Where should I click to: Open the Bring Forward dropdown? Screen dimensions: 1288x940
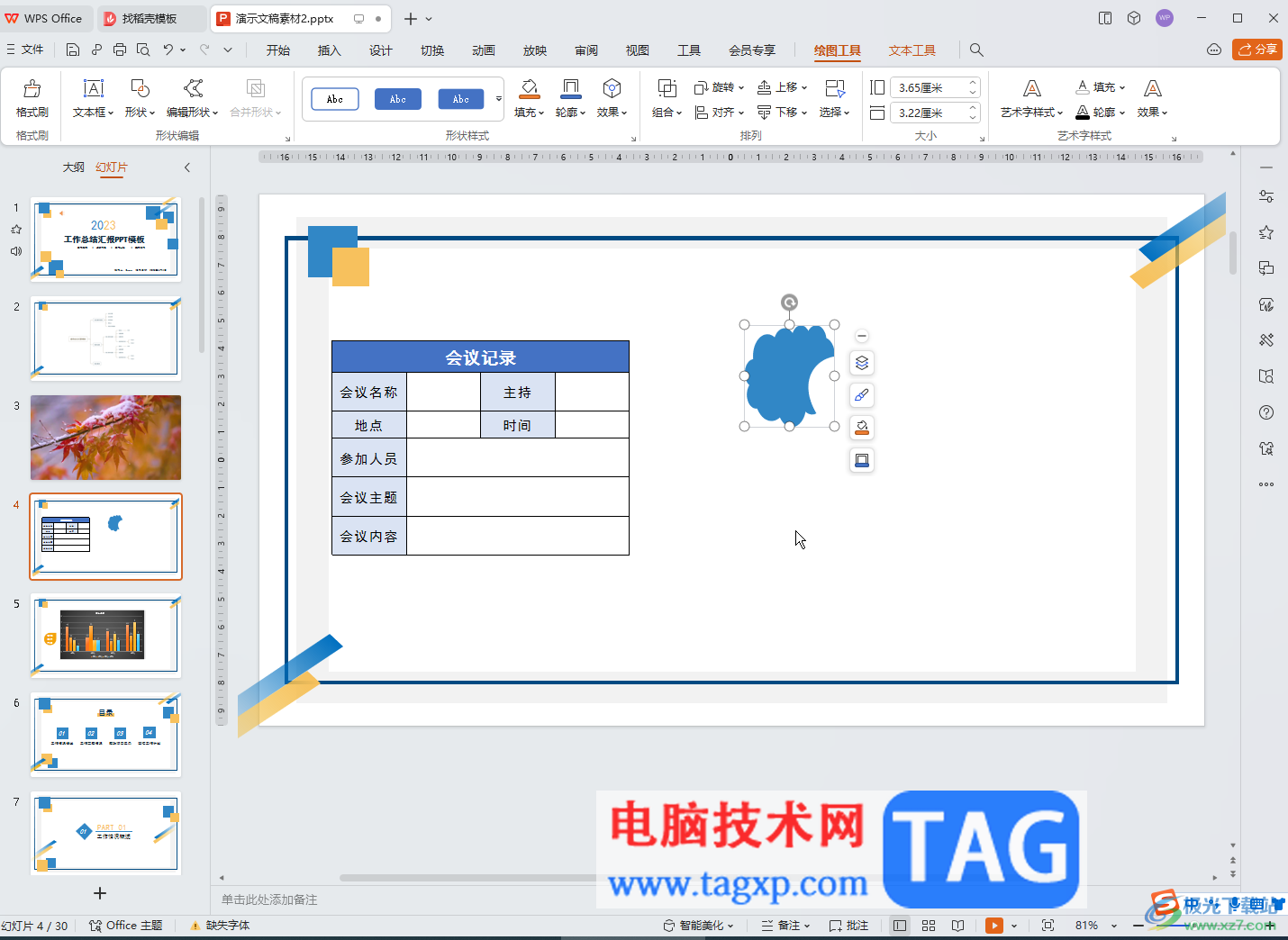click(x=782, y=87)
